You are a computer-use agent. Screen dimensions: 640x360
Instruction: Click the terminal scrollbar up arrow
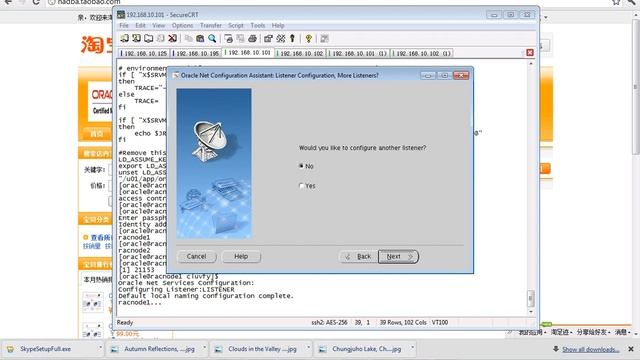[531, 64]
